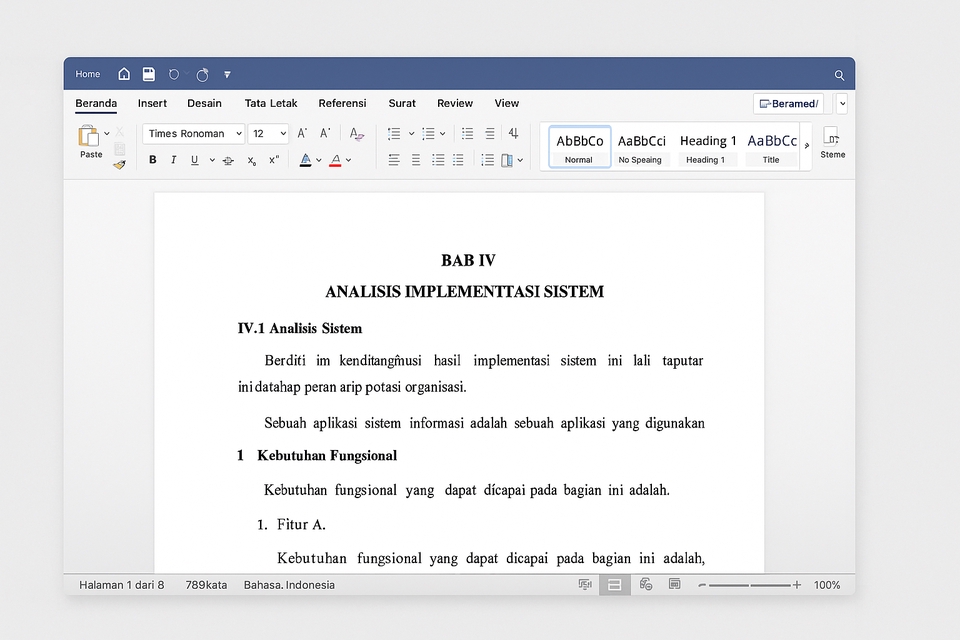This screenshot has width=960, height=640.
Task: Select the strikethrough icon
Action: tap(229, 159)
